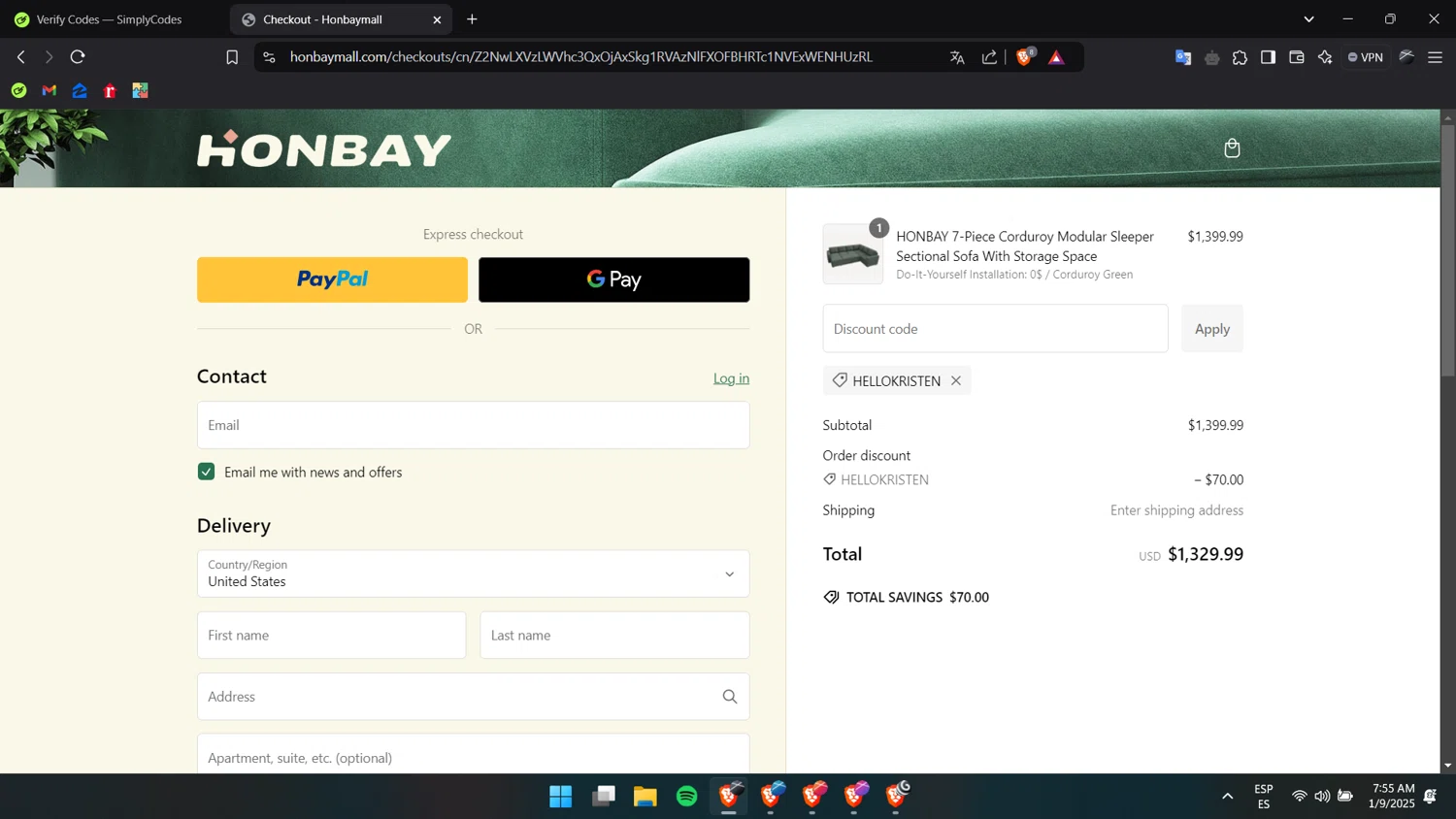Screen dimensions: 1456x819
Task: Open the Google Translate extension icon
Action: tap(1183, 57)
